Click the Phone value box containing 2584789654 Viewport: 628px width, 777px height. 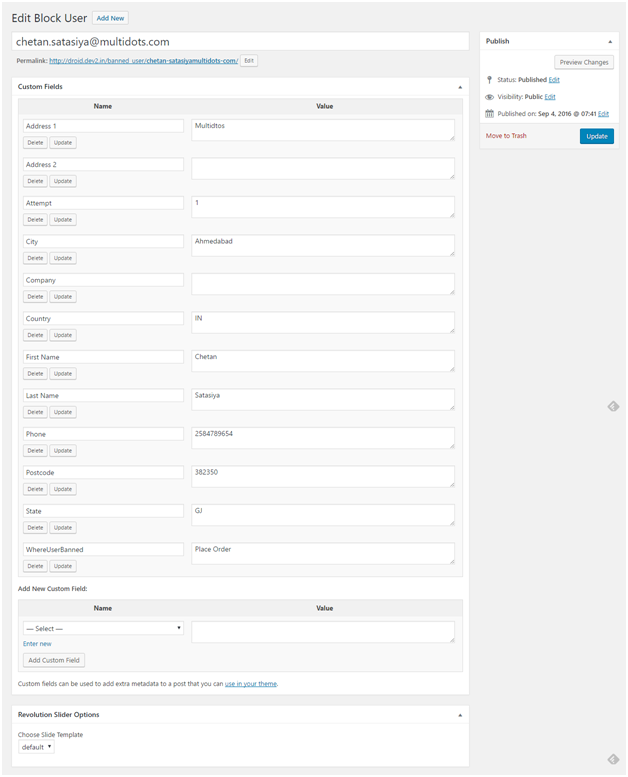[x=323, y=438]
